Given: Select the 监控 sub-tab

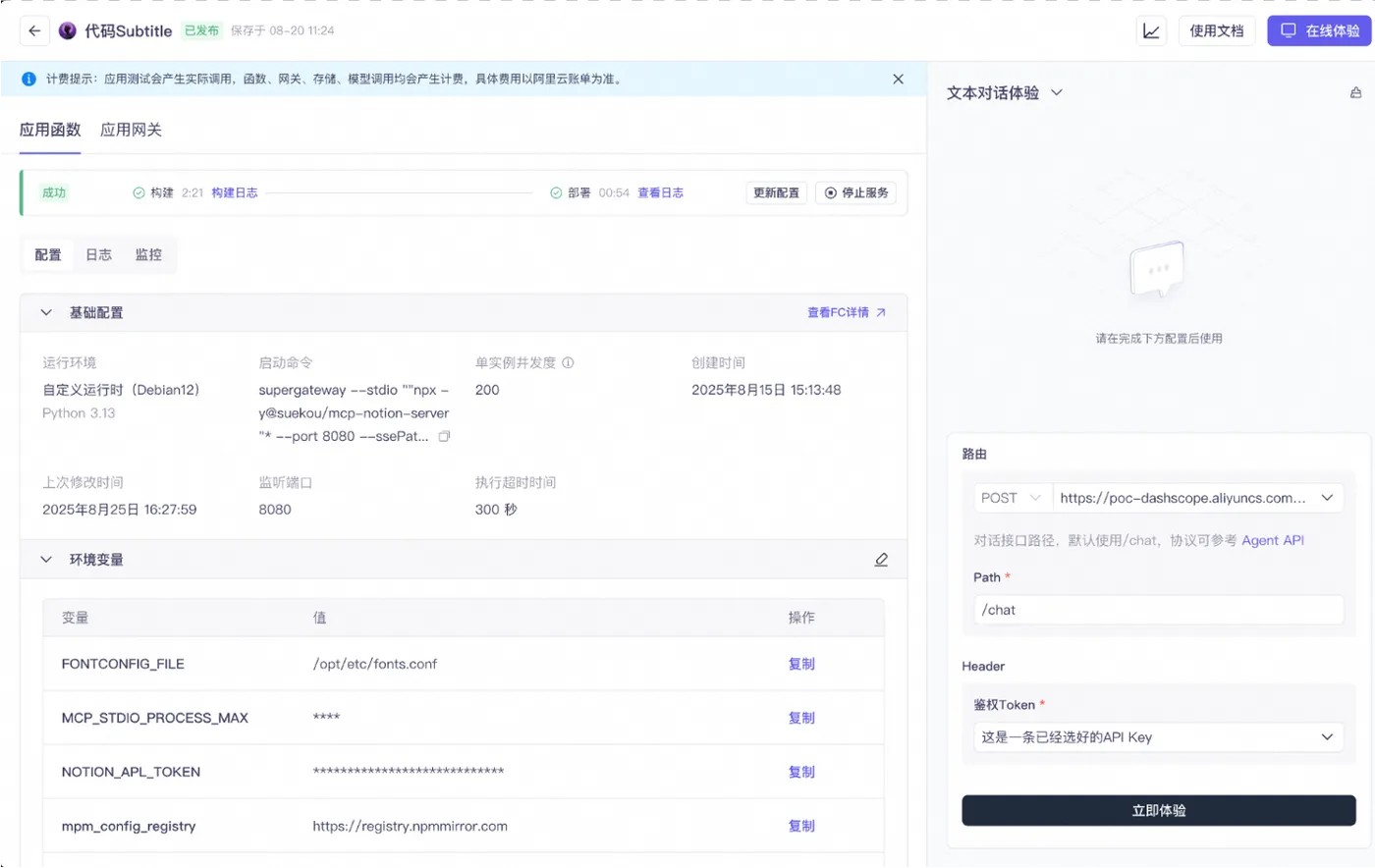Looking at the screenshot, I should 148,255.
